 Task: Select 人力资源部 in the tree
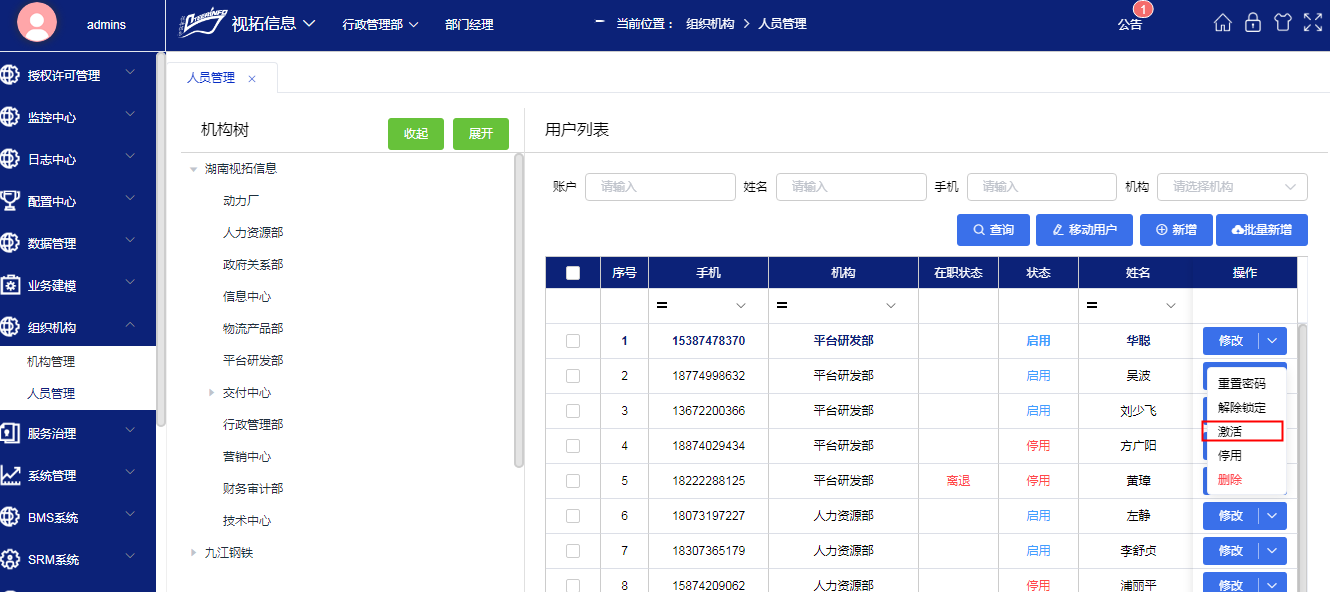(253, 233)
